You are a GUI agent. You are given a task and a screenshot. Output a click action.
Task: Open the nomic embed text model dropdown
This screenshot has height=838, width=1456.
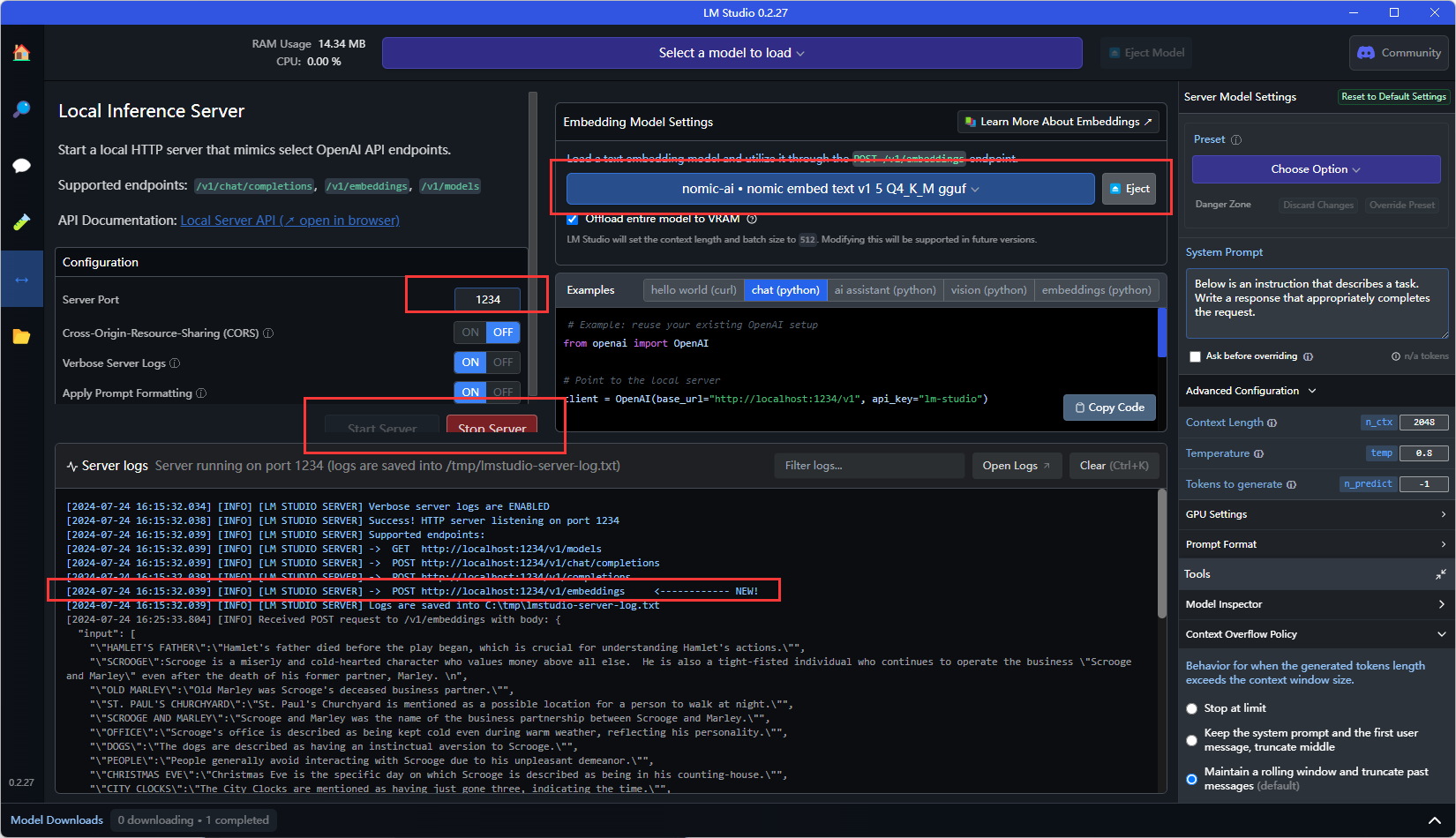830,189
